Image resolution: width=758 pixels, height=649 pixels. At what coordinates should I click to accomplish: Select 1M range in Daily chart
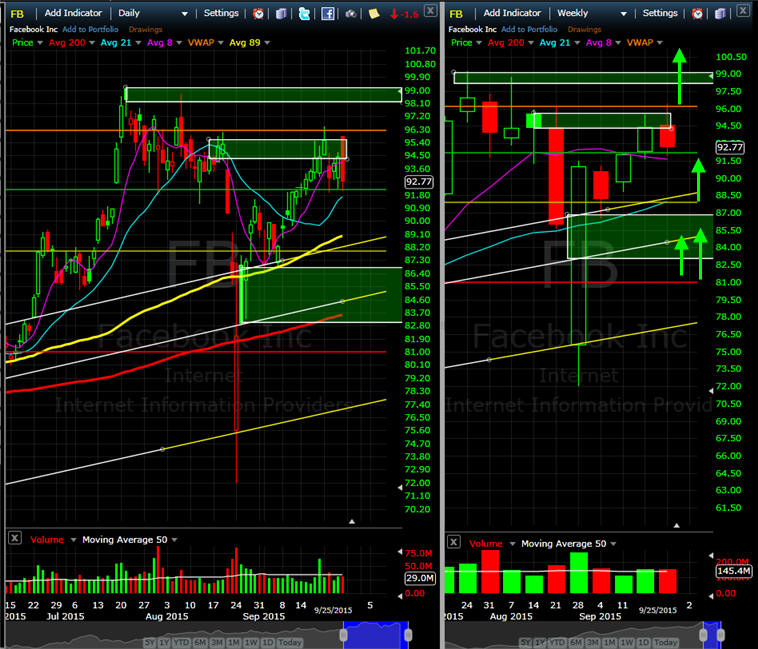(x=234, y=642)
